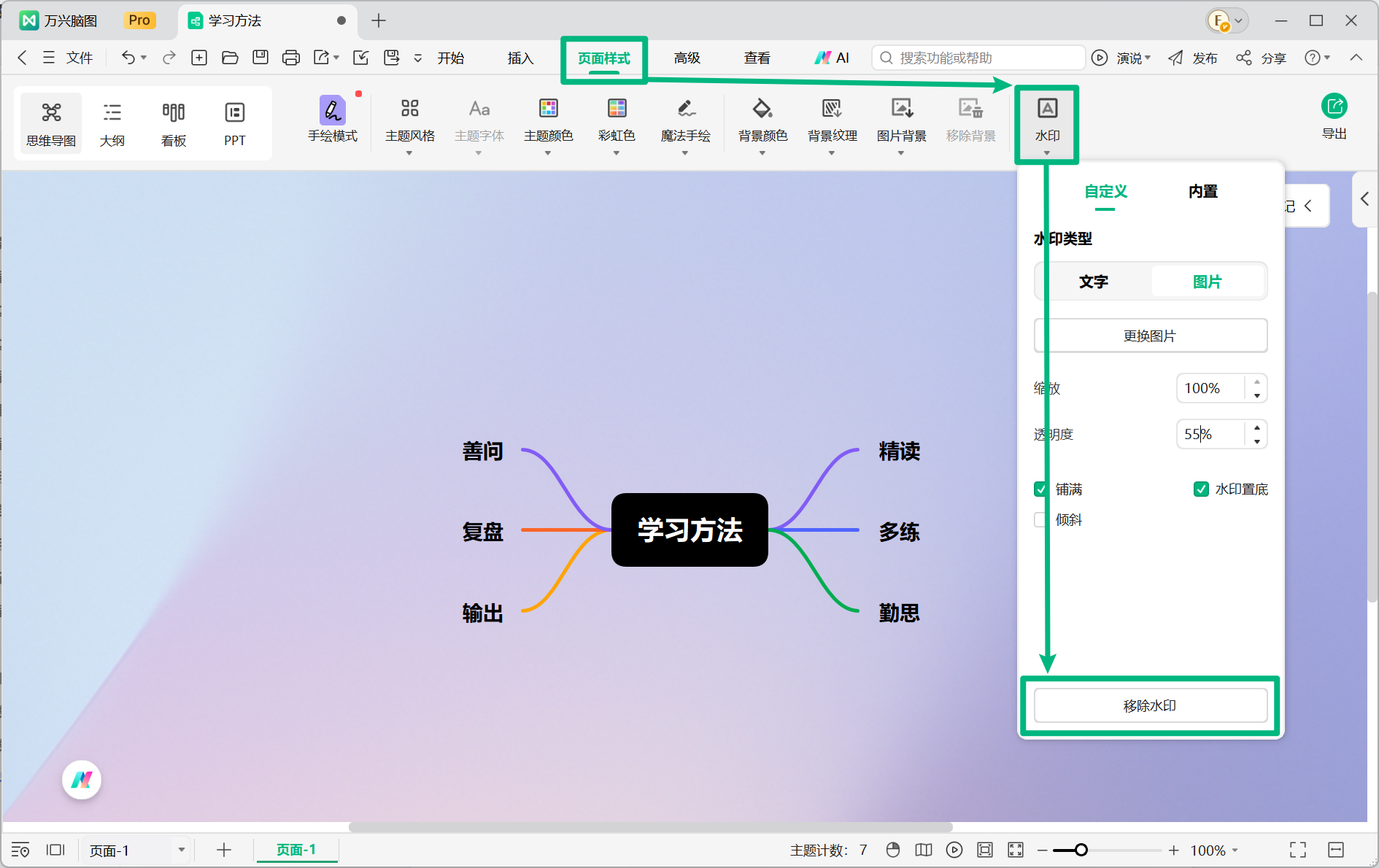Select 文字 watermark type
Image resolution: width=1379 pixels, height=868 pixels.
(x=1094, y=282)
